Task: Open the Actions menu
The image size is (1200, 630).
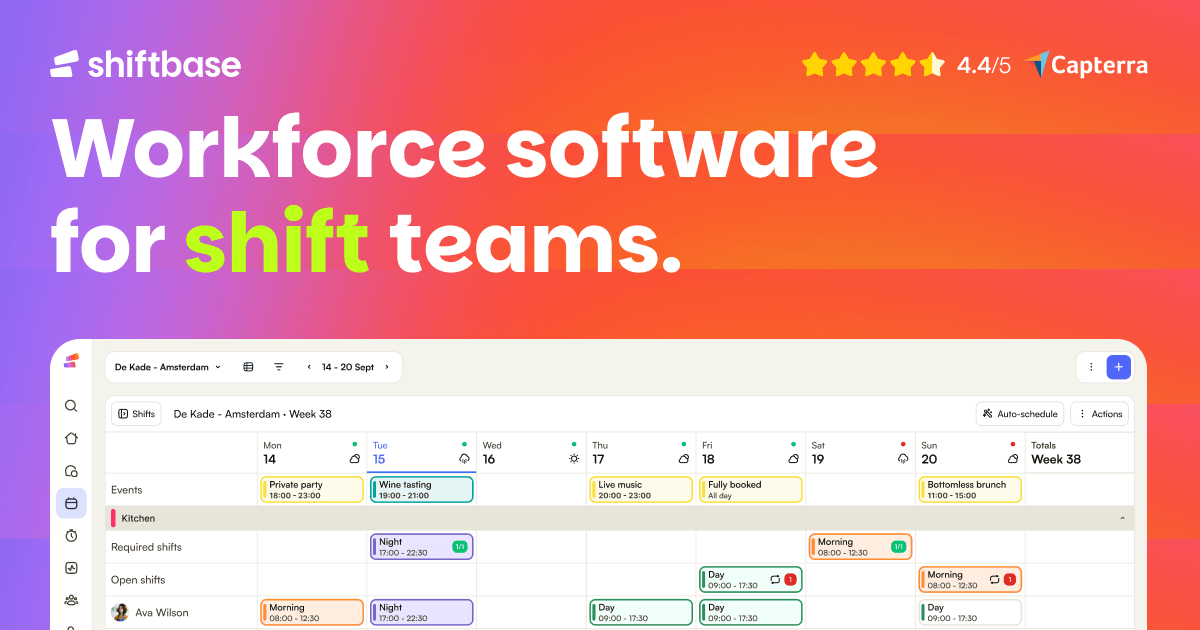Action: [1100, 414]
